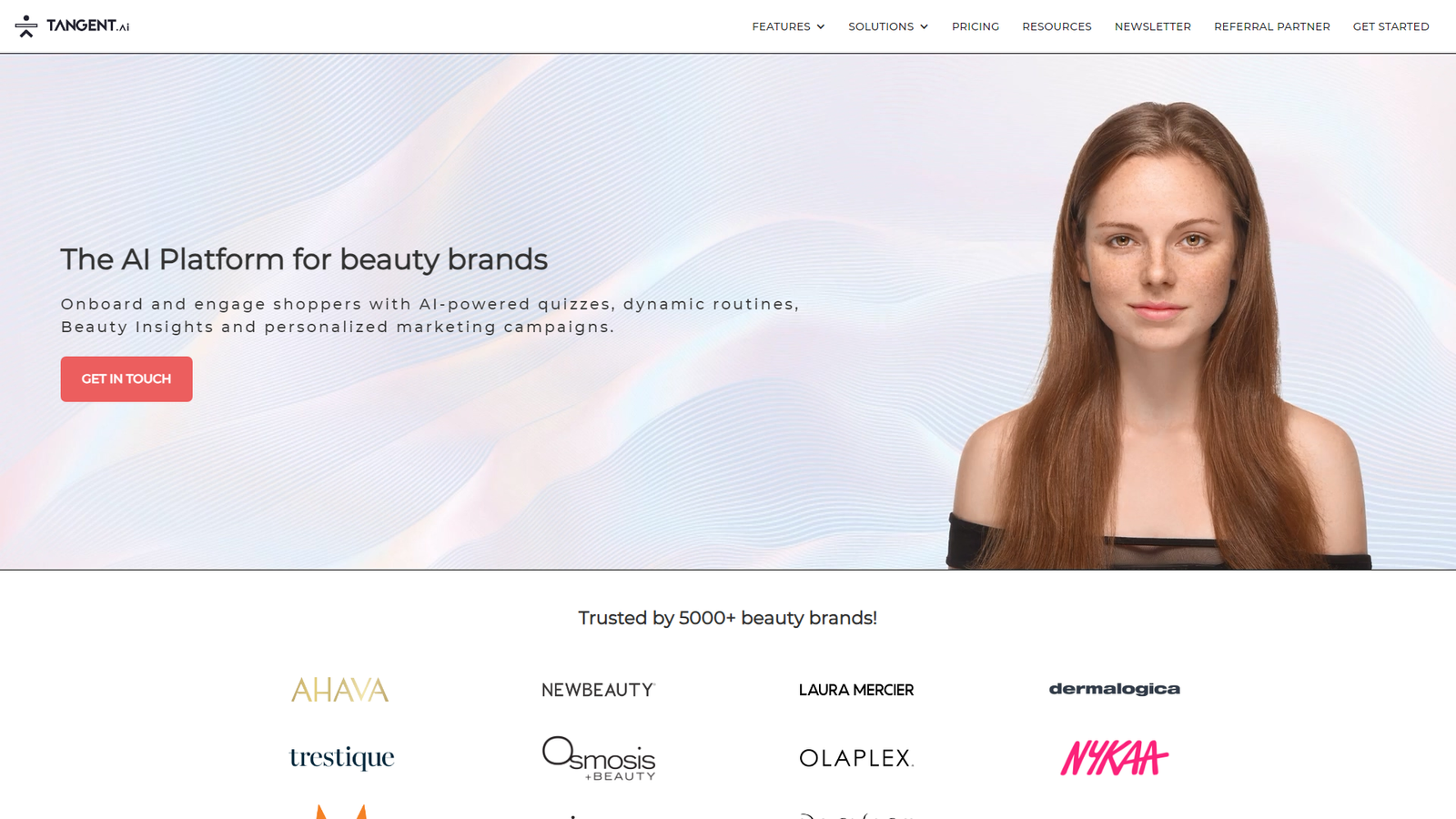Click the AHAVA brand logo
This screenshot has height=819, width=1456.
pos(339,690)
